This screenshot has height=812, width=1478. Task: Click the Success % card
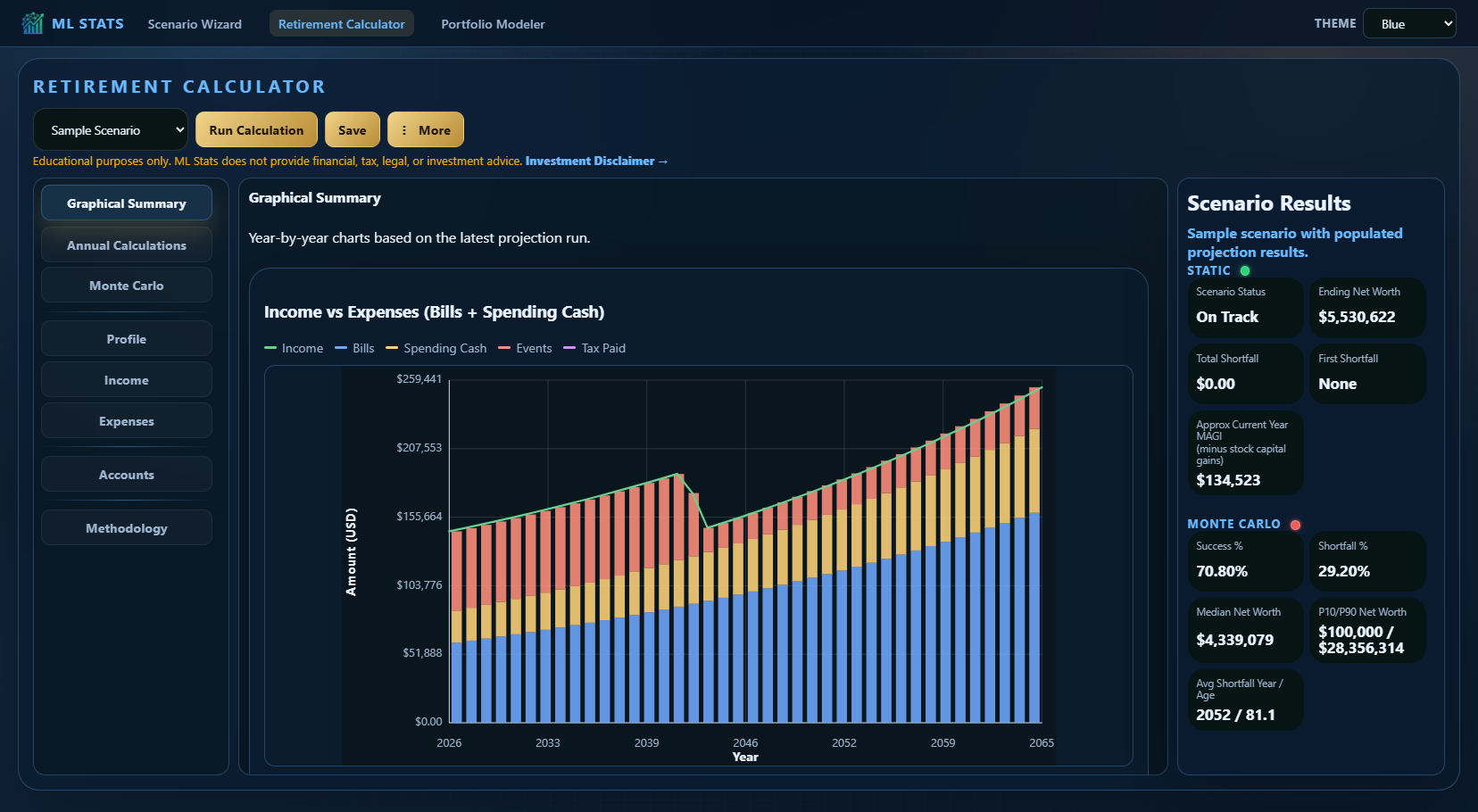tap(1245, 561)
